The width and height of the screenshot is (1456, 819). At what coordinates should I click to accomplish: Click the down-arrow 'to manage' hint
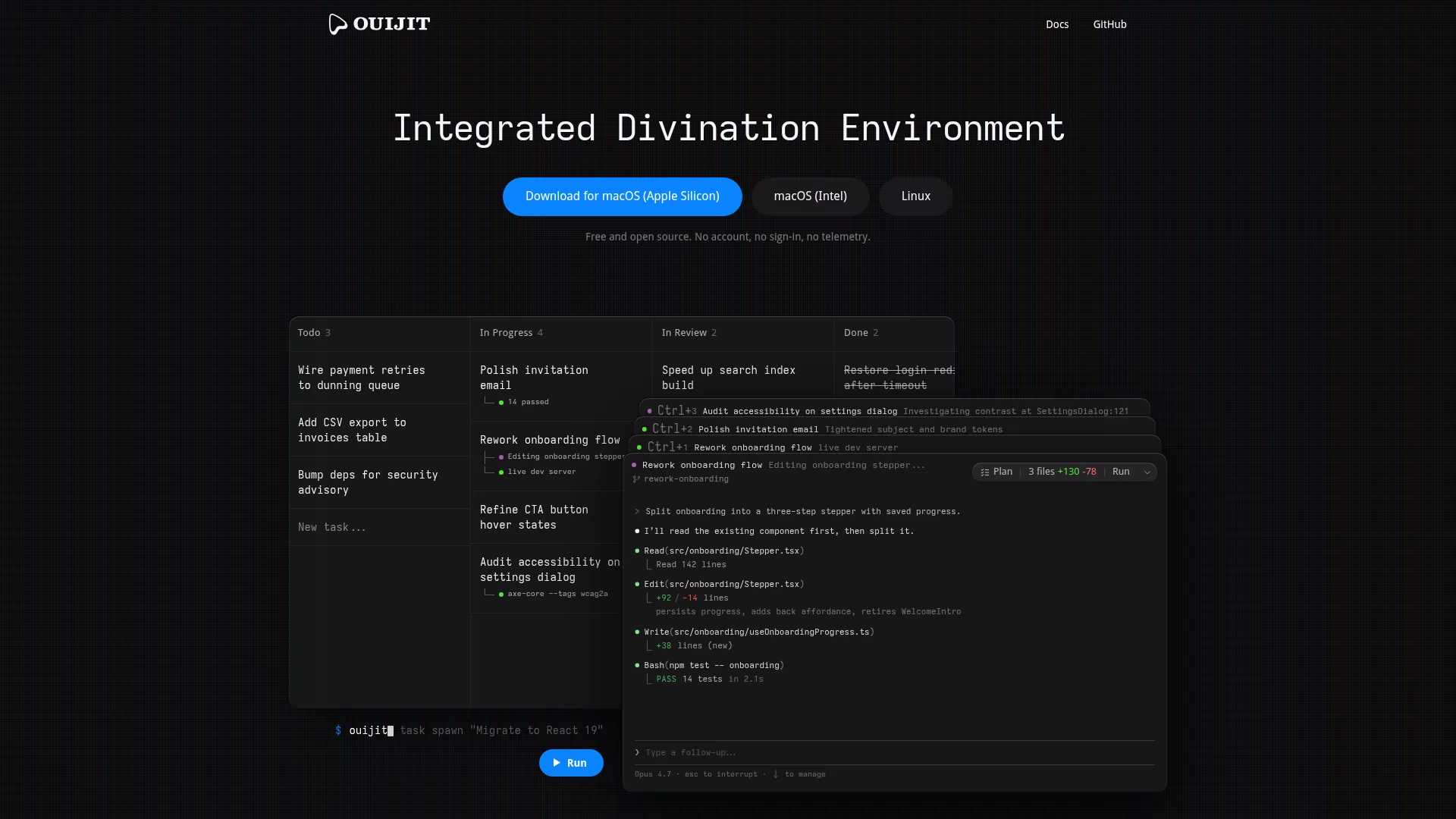[x=799, y=774]
